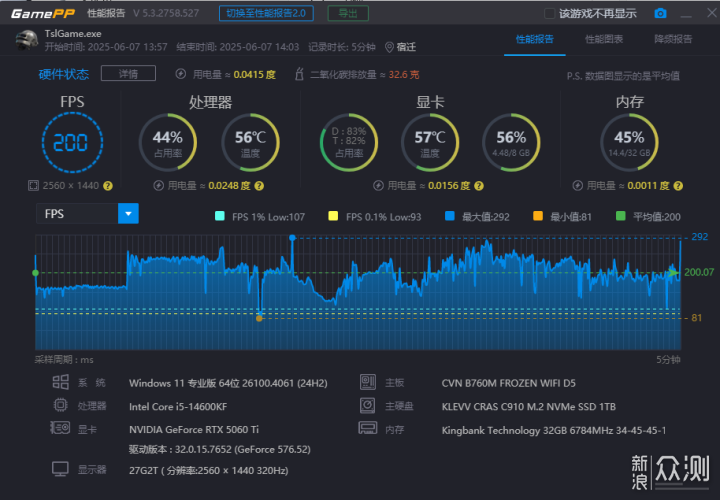Click the memory 45% usage gauge

[x=629, y=143]
